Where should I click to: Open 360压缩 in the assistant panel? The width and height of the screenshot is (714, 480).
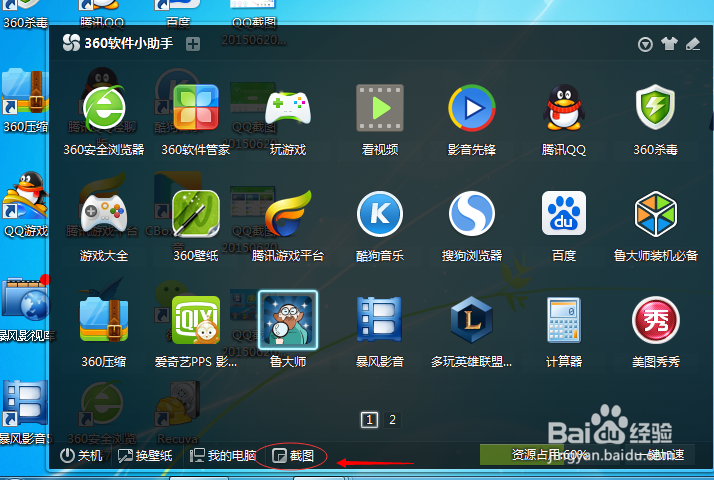coord(104,320)
